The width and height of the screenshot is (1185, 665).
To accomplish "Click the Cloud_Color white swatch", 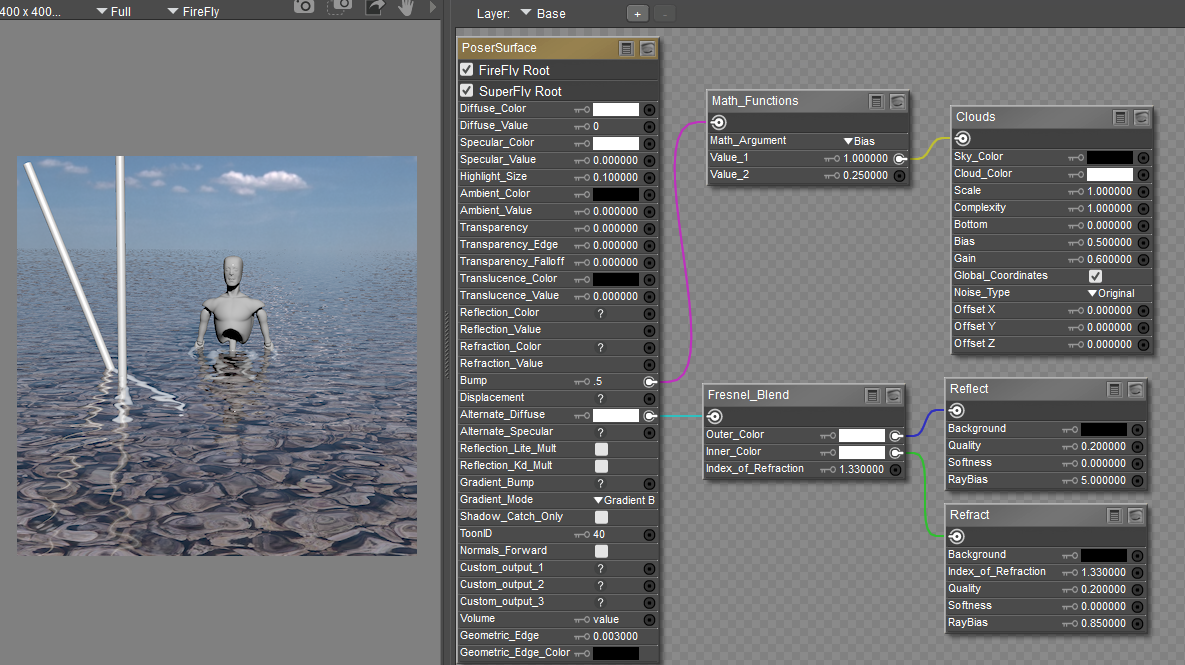I will 1109,174.
